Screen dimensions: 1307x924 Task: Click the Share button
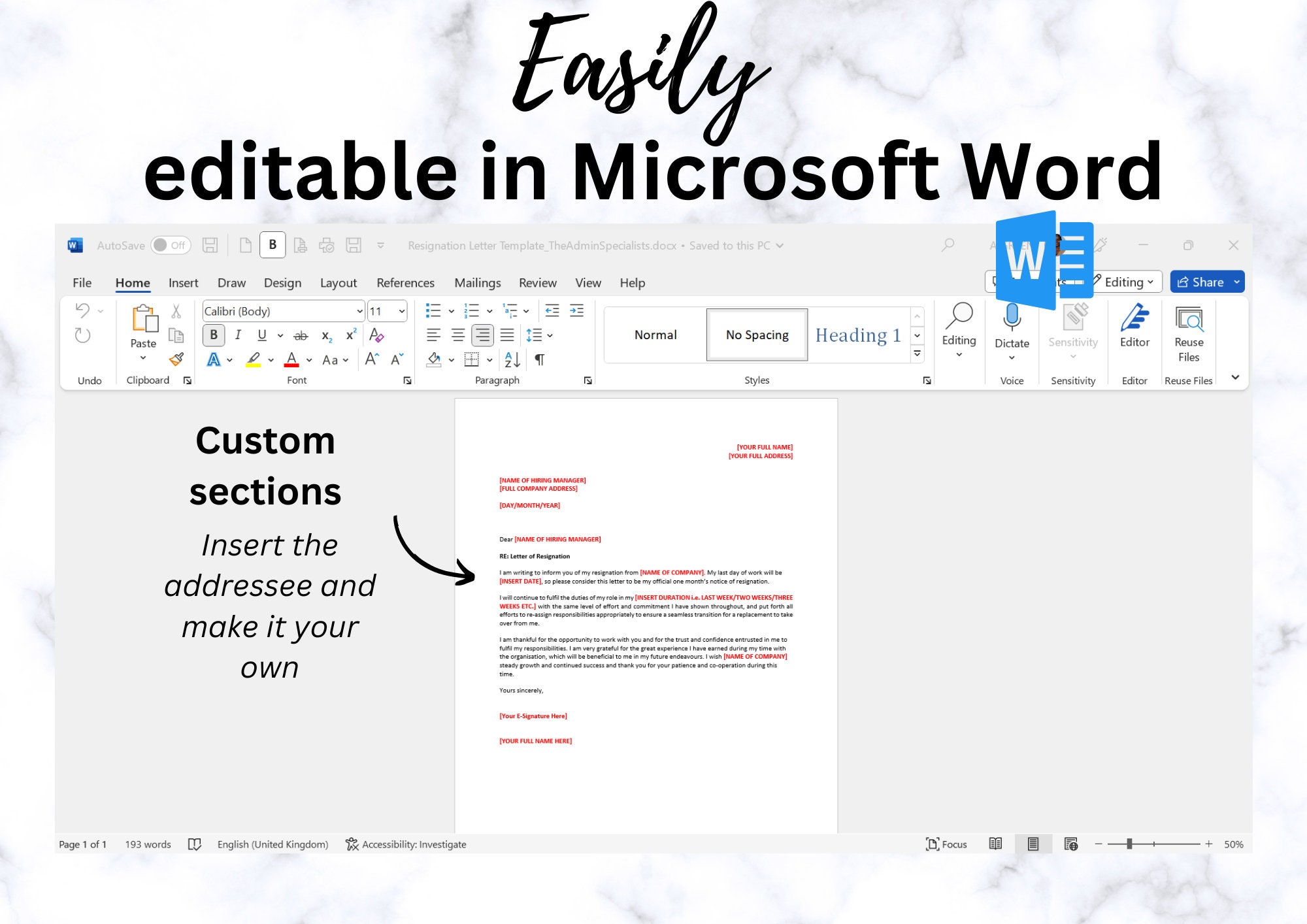(x=1206, y=282)
